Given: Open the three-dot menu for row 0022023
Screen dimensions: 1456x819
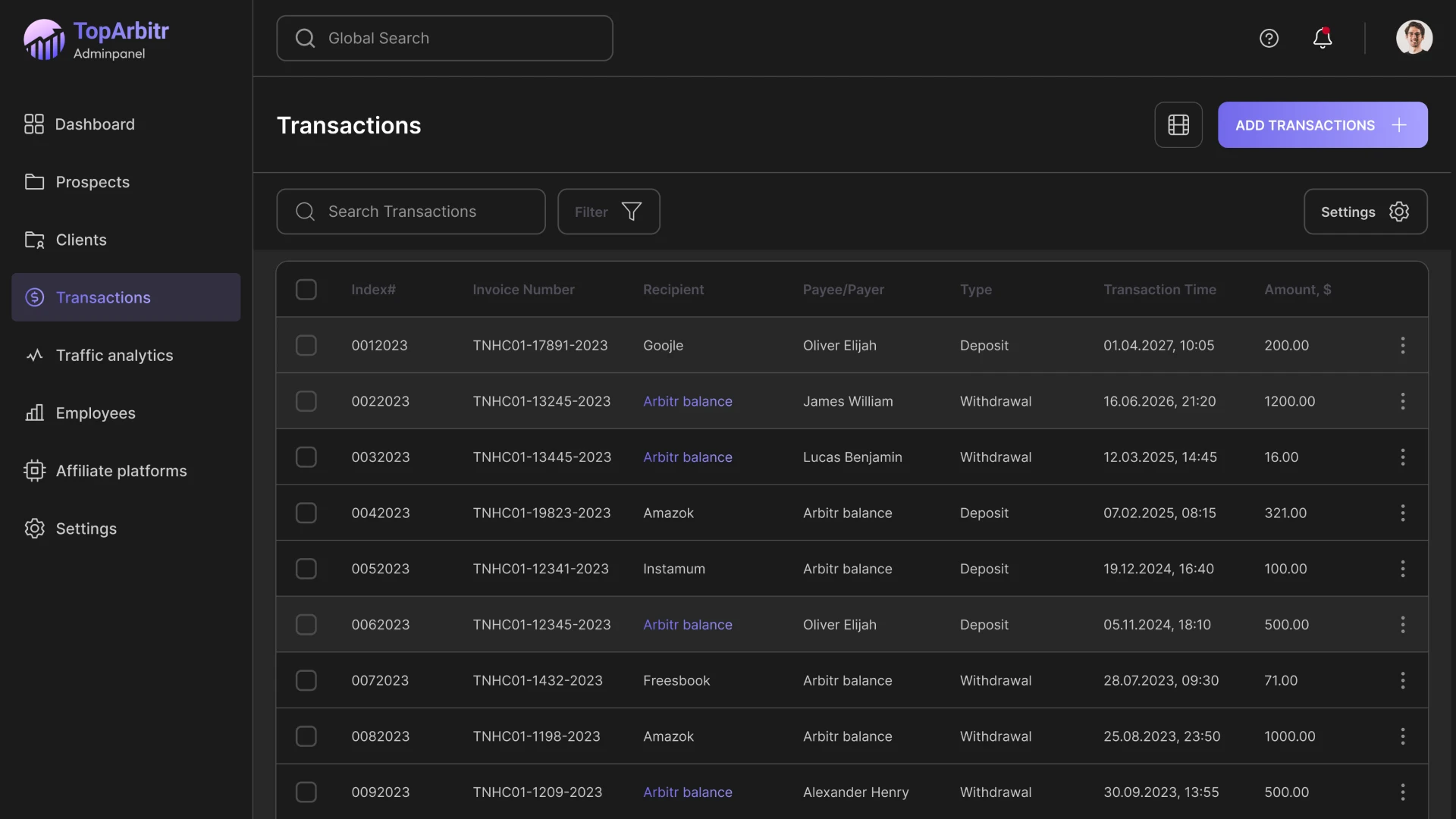Looking at the screenshot, I should (1403, 400).
